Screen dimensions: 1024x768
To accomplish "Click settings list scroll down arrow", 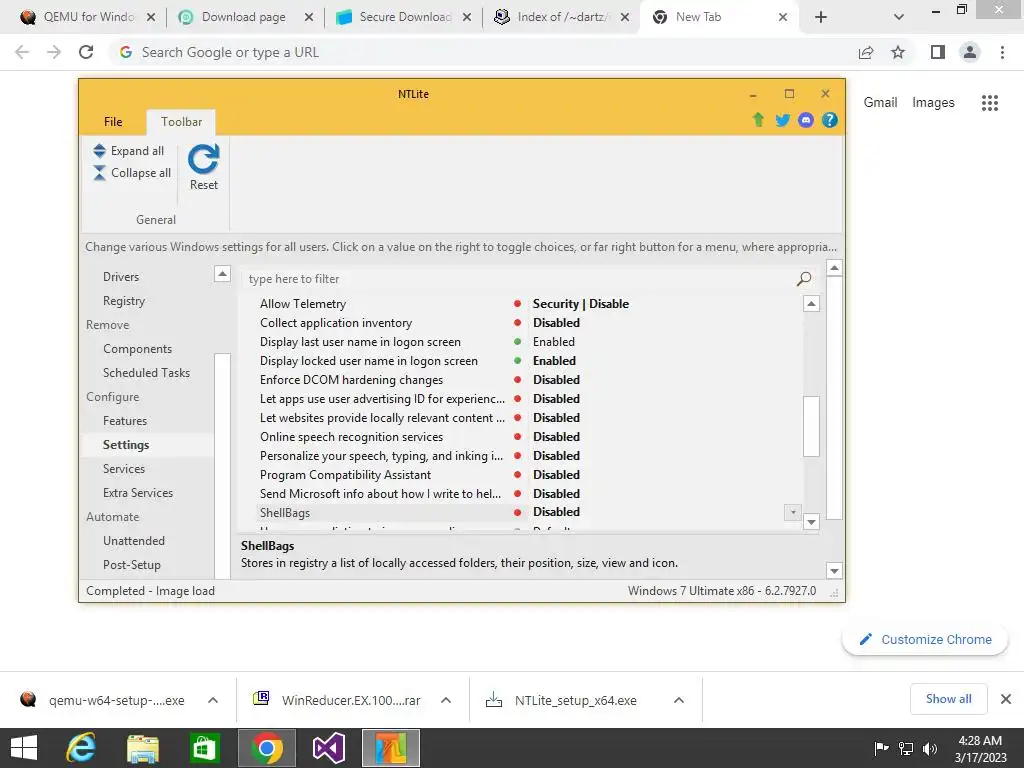I will pos(811,521).
